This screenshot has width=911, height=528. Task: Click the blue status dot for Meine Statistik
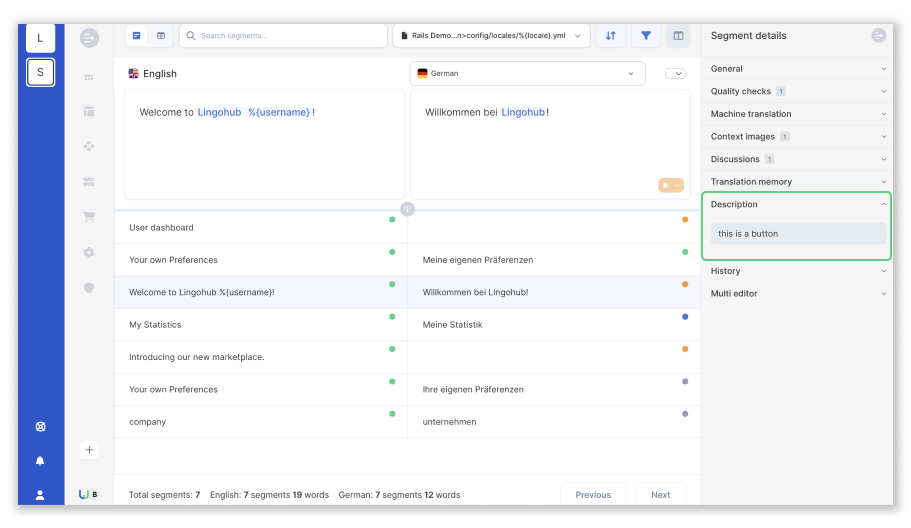(685, 317)
